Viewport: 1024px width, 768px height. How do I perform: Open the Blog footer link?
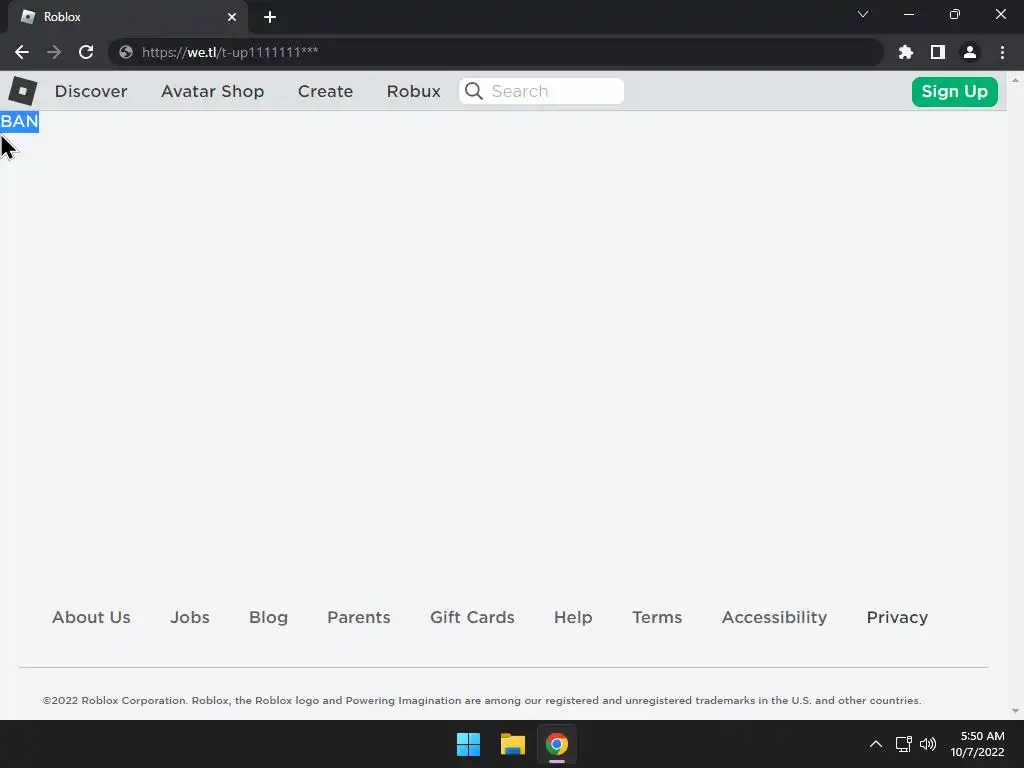[x=268, y=617]
